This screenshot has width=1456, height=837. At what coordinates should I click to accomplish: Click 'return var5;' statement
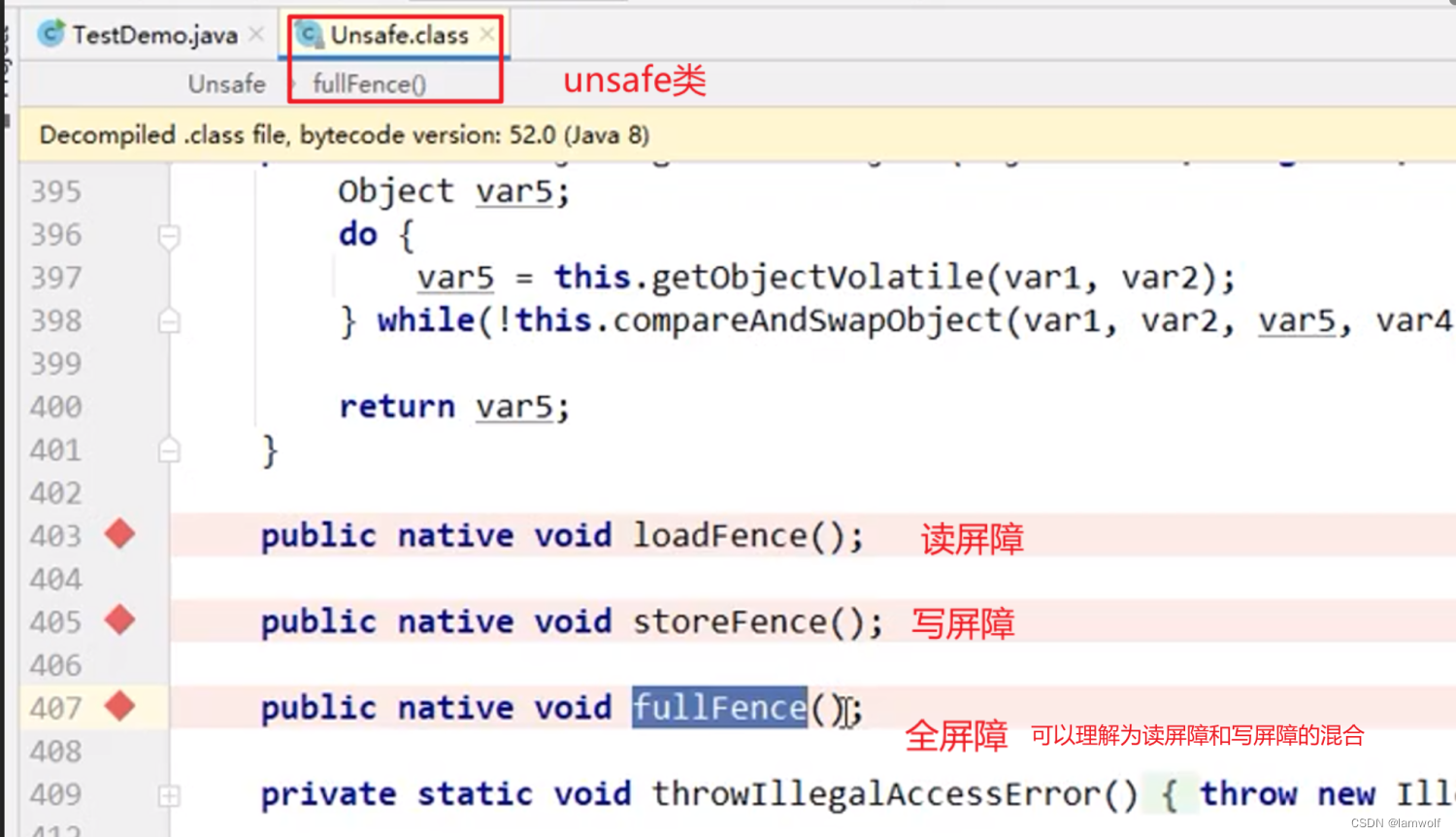[454, 407]
